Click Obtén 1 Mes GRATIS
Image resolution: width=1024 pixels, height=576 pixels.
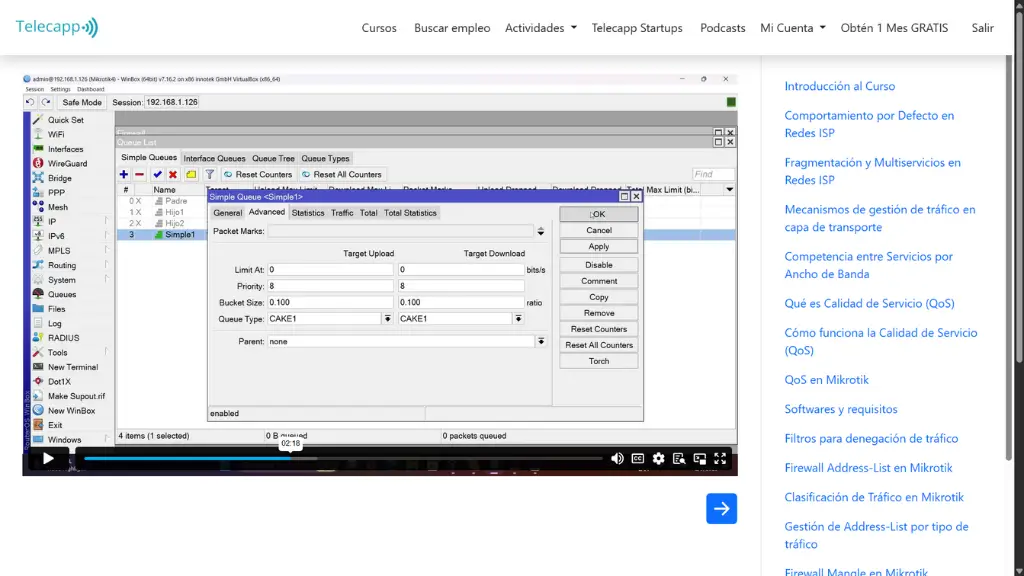[x=894, y=28]
